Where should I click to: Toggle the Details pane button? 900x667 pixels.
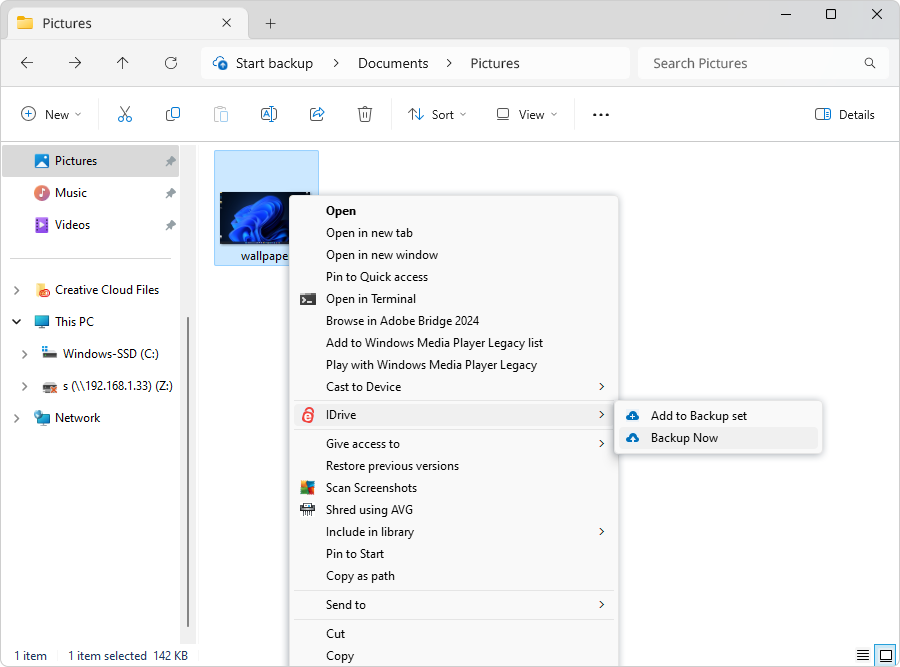coord(845,115)
